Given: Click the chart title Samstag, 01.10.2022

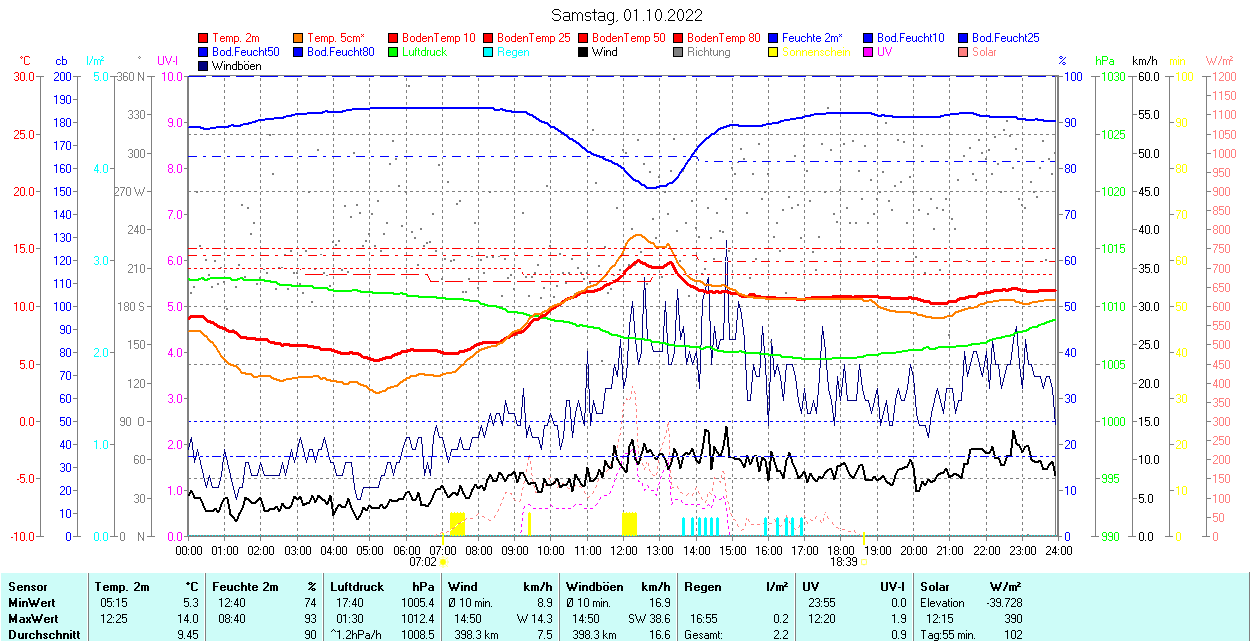Looking at the screenshot, I should [627, 15].
